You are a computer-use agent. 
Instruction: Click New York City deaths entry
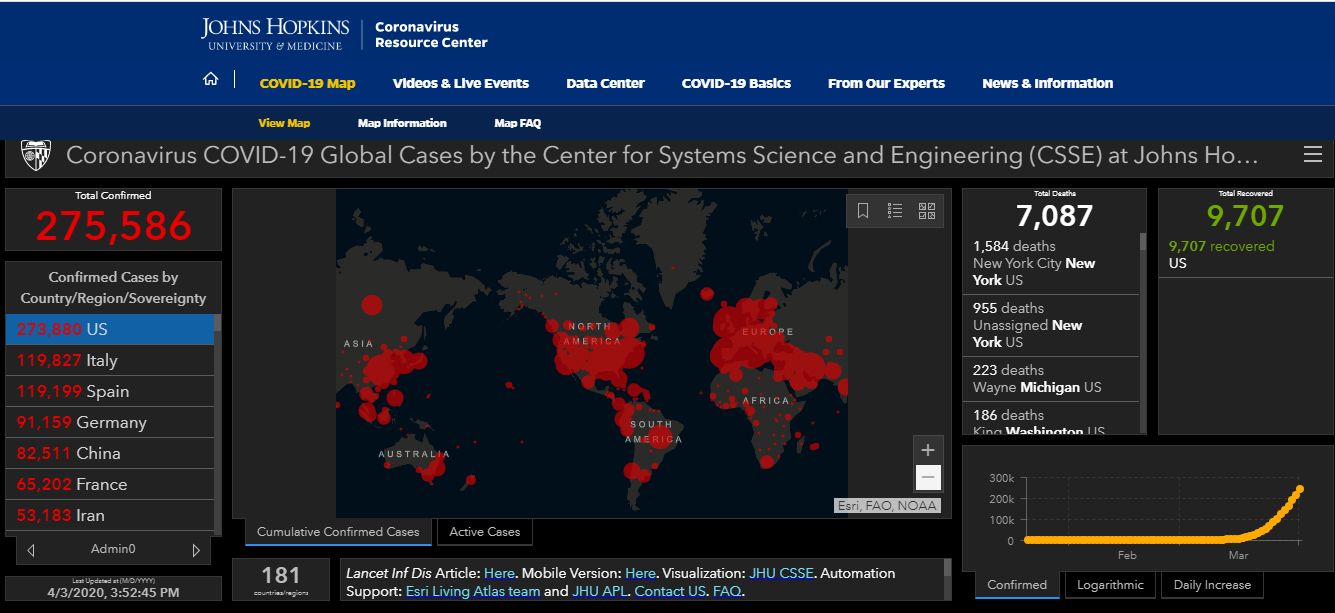[1051, 263]
